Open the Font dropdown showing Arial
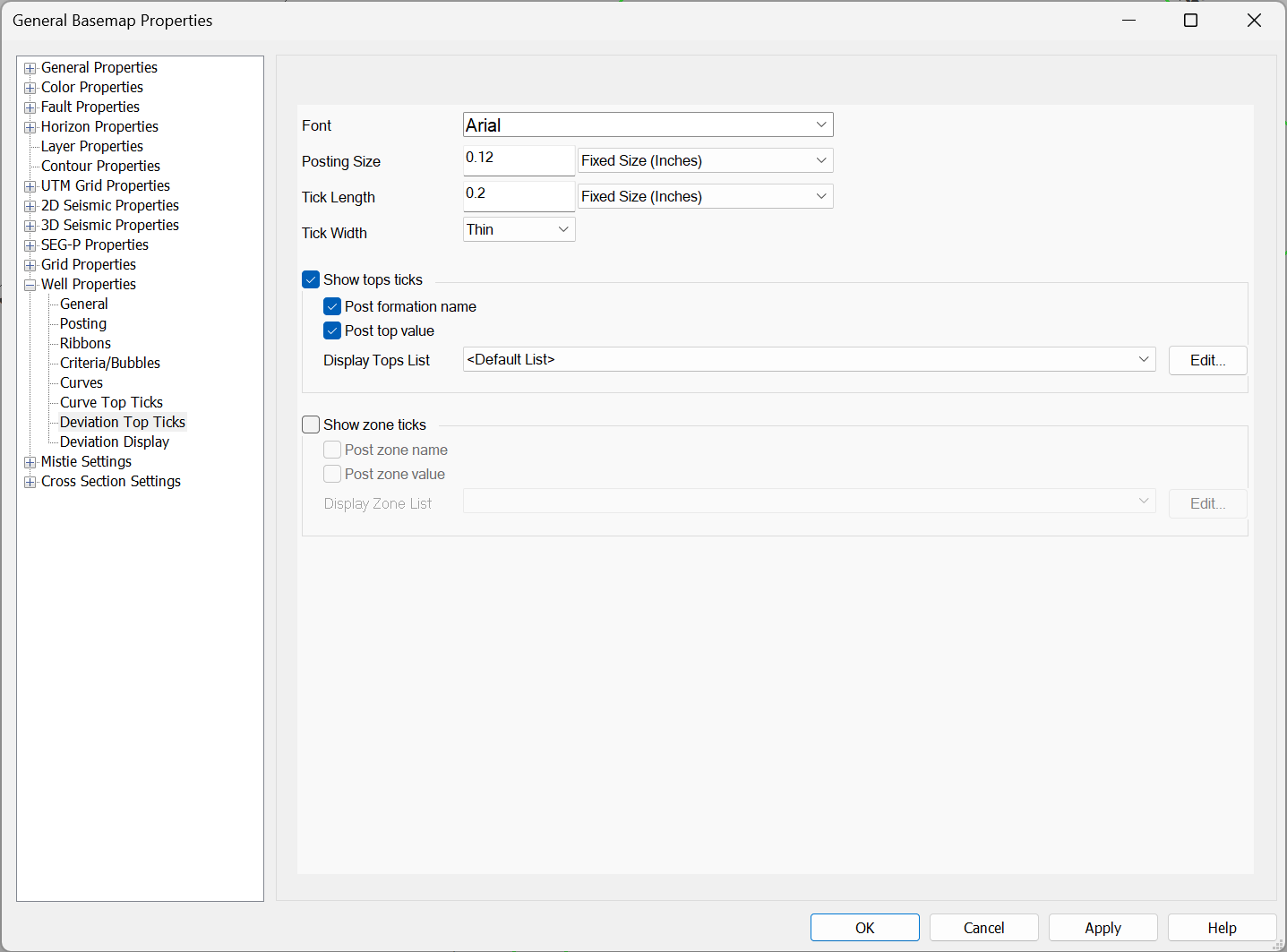1287x952 pixels. click(x=648, y=124)
